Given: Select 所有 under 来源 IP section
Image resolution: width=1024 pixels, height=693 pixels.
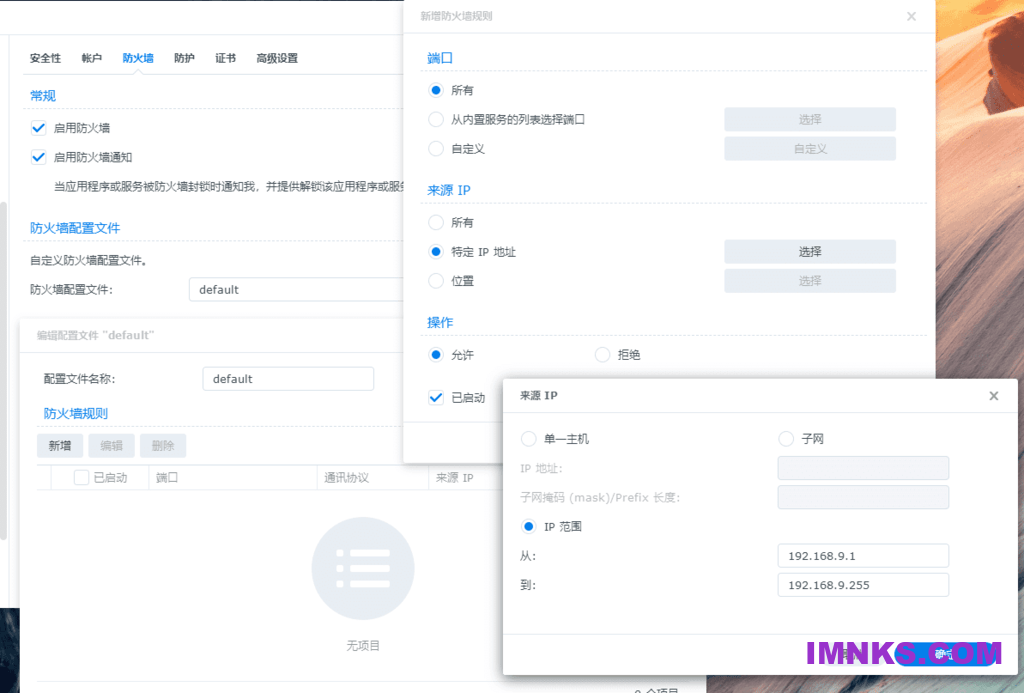Looking at the screenshot, I should (436, 223).
